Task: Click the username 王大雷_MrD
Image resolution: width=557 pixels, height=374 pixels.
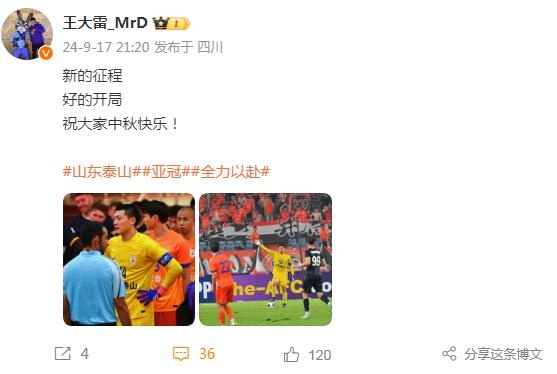Action: tap(105, 23)
